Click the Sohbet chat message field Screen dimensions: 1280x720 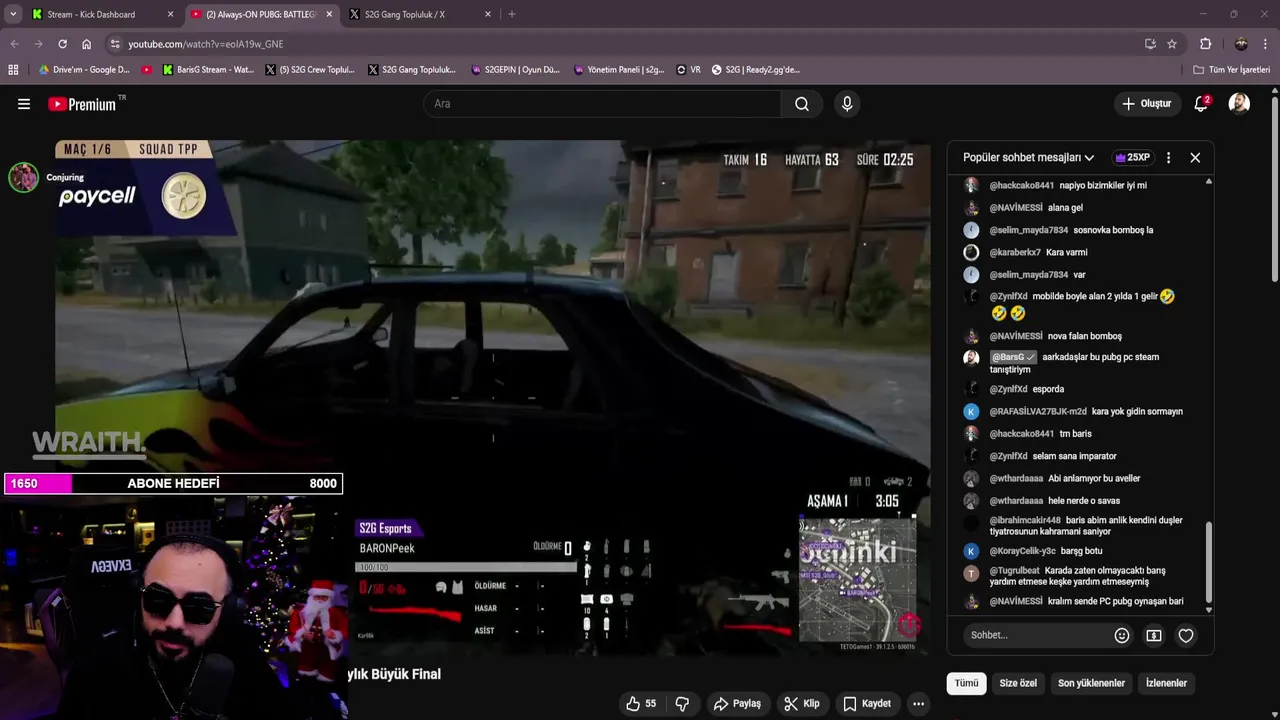tap(1035, 635)
